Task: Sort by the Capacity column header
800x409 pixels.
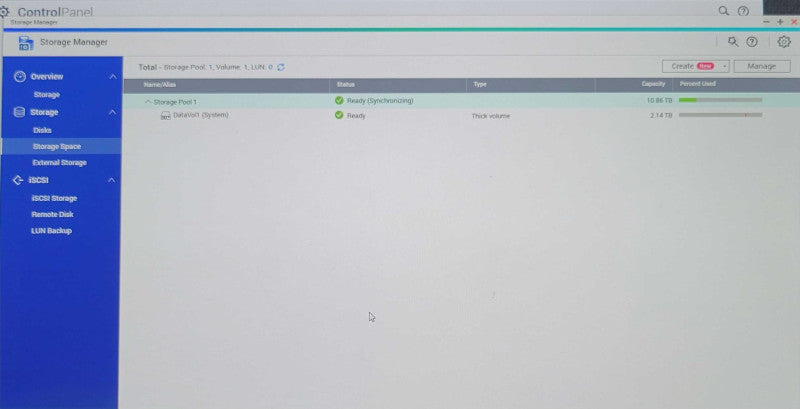Action: tap(653, 84)
